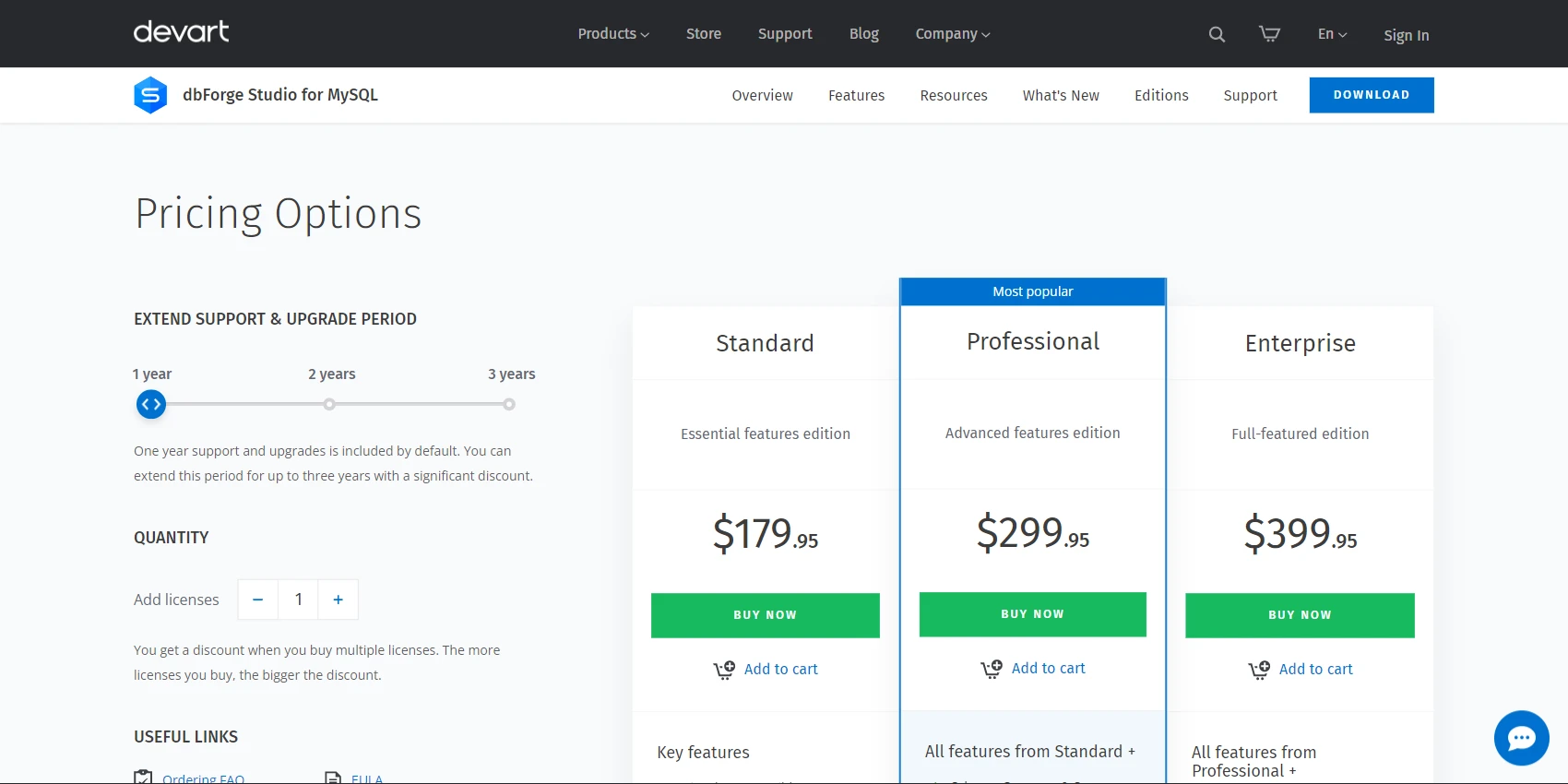Open the En language selector
This screenshot has width=1568, height=784.
click(1332, 34)
